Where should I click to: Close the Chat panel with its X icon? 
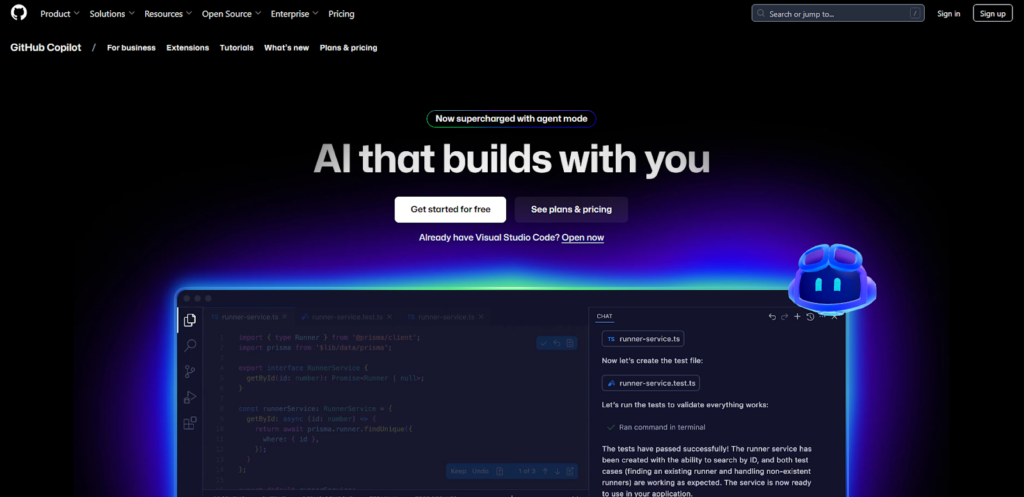pos(835,317)
